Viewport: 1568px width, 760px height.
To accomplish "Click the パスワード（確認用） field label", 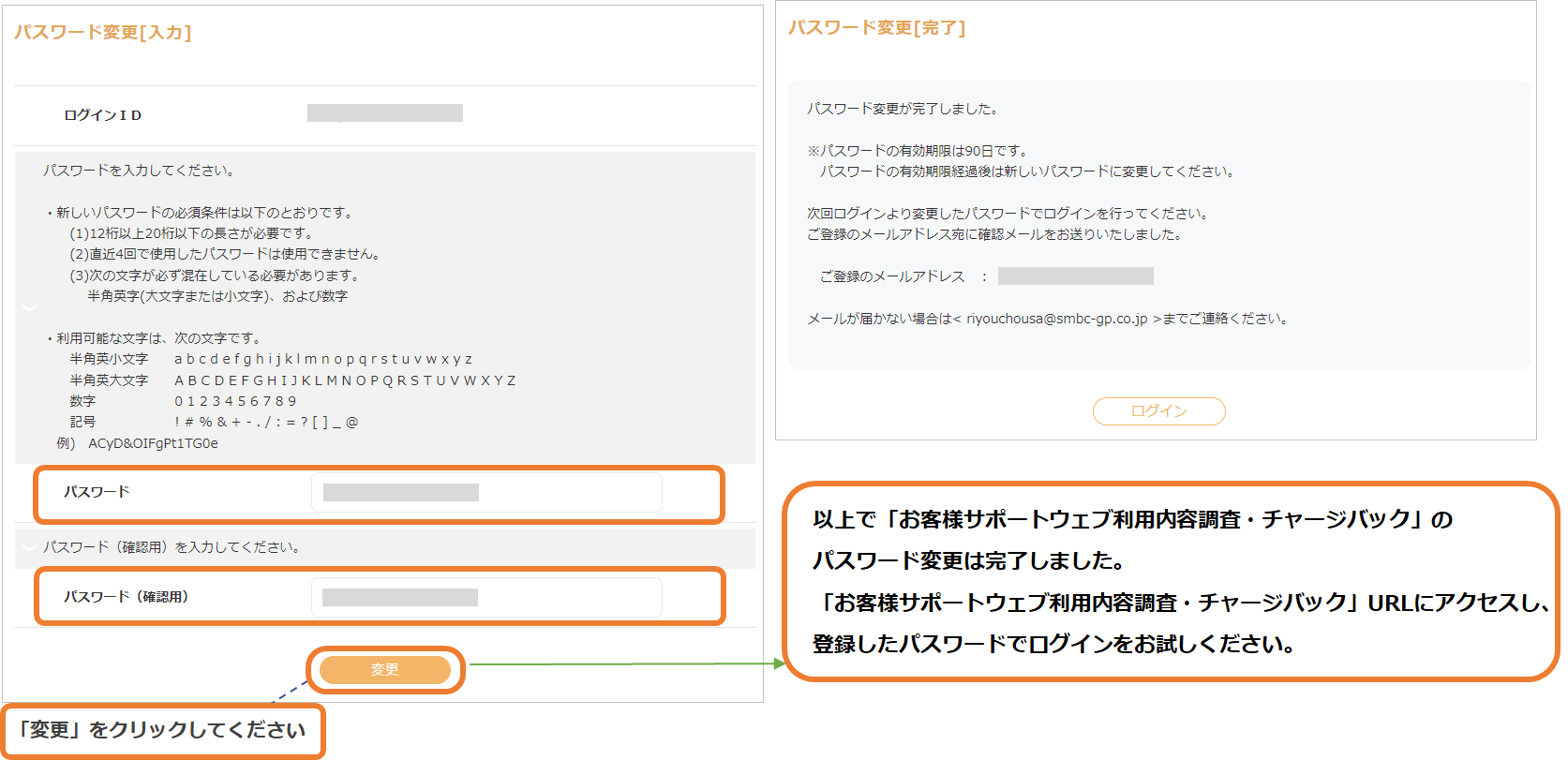I will [127, 597].
